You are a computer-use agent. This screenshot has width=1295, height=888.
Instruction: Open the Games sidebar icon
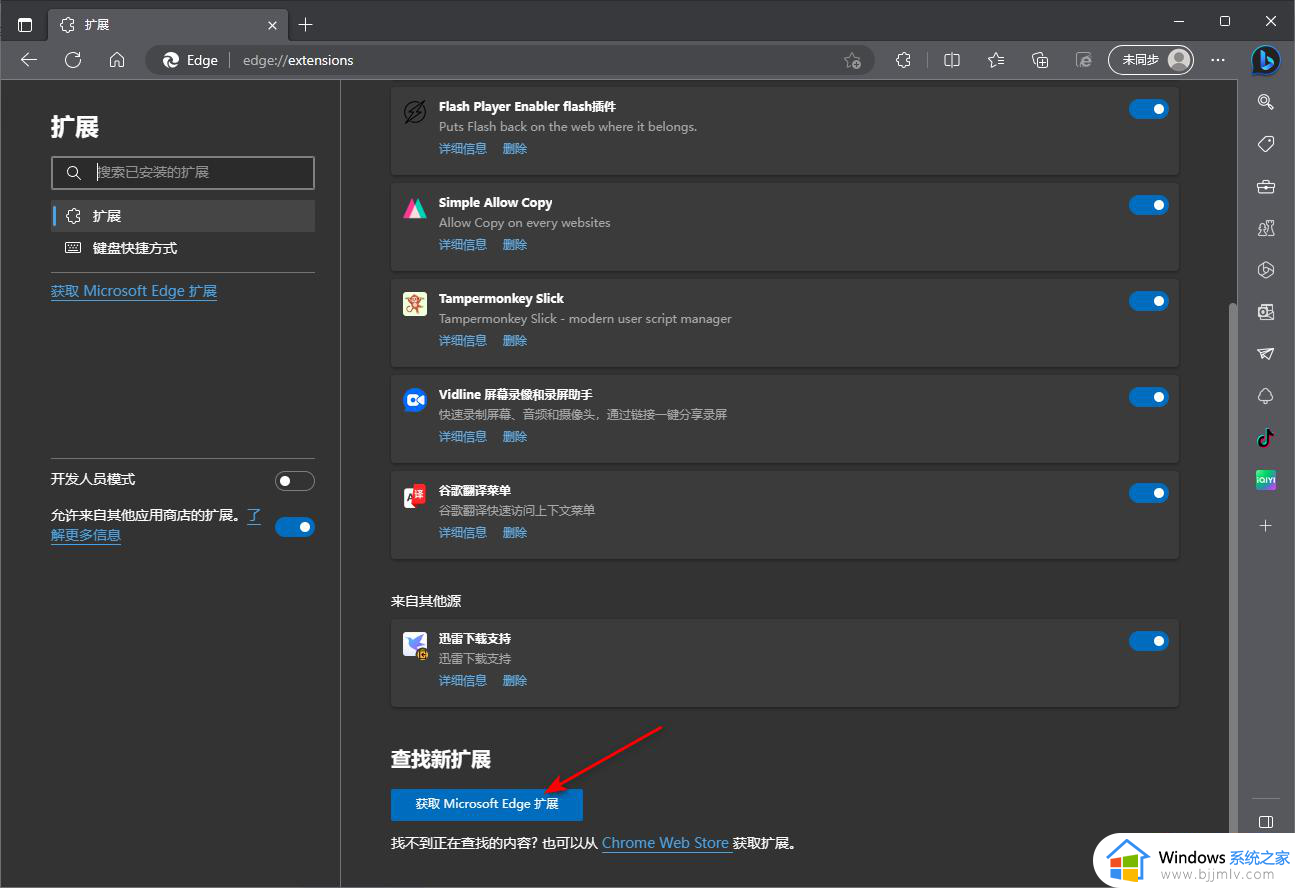pyautogui.click(x=1266, y=228)
